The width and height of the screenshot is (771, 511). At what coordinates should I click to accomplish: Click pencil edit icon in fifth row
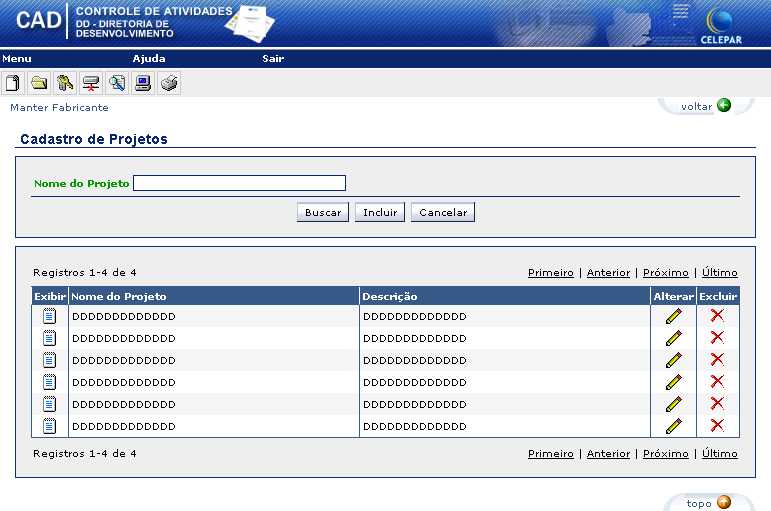coord(673,404)
